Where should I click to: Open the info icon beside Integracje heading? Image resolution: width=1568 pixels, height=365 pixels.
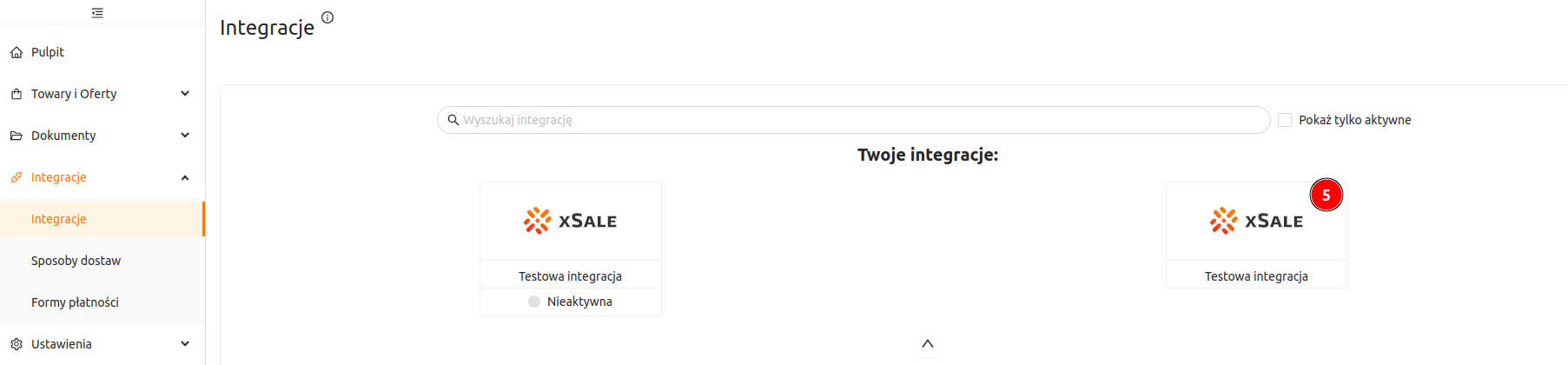327,17
